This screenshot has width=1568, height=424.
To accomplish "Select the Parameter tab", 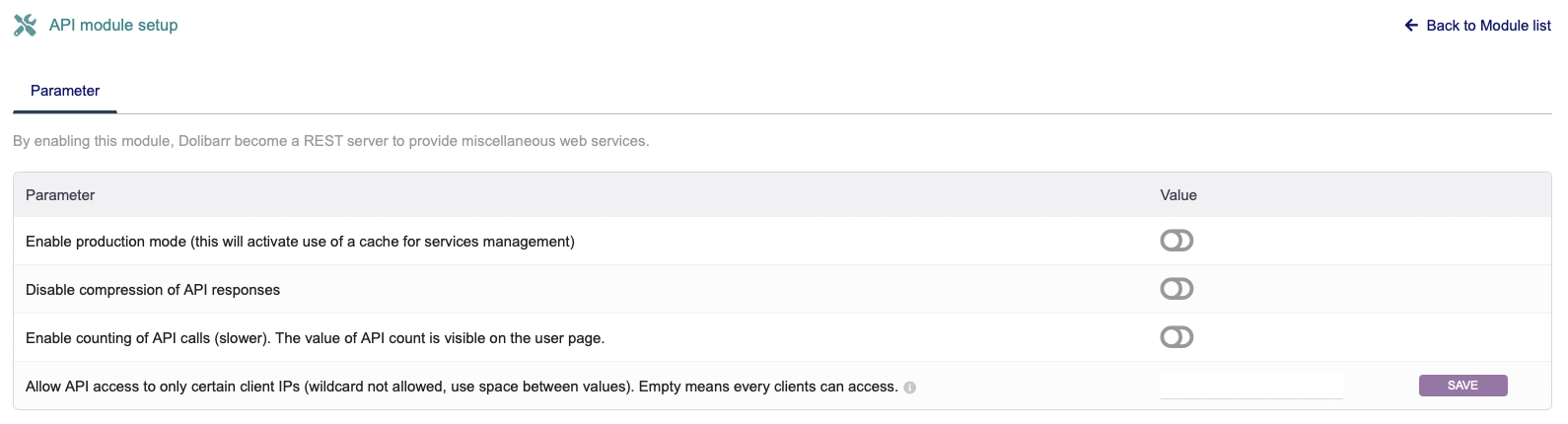I will 65,91.
